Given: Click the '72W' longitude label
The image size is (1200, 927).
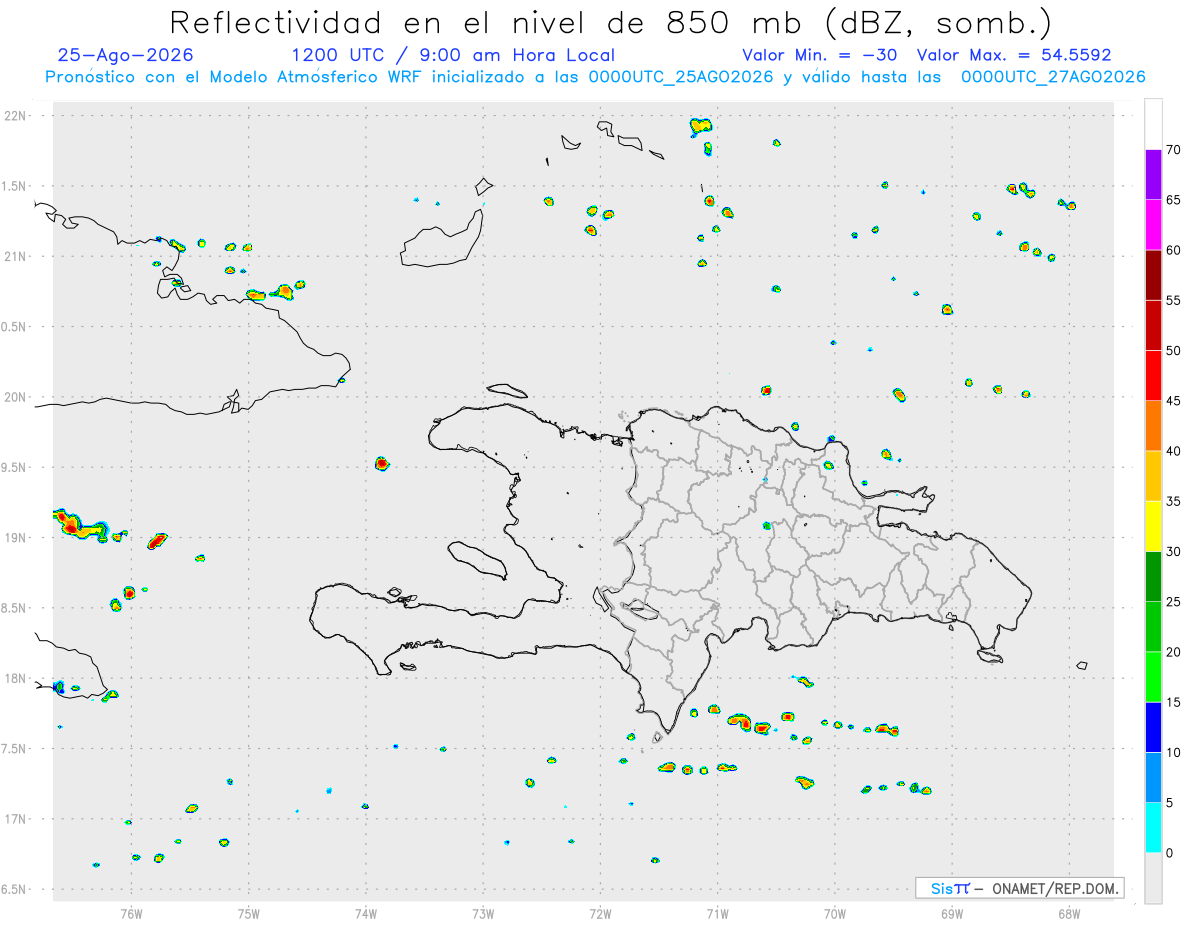Looking at the screenshot, I should 600,913.
